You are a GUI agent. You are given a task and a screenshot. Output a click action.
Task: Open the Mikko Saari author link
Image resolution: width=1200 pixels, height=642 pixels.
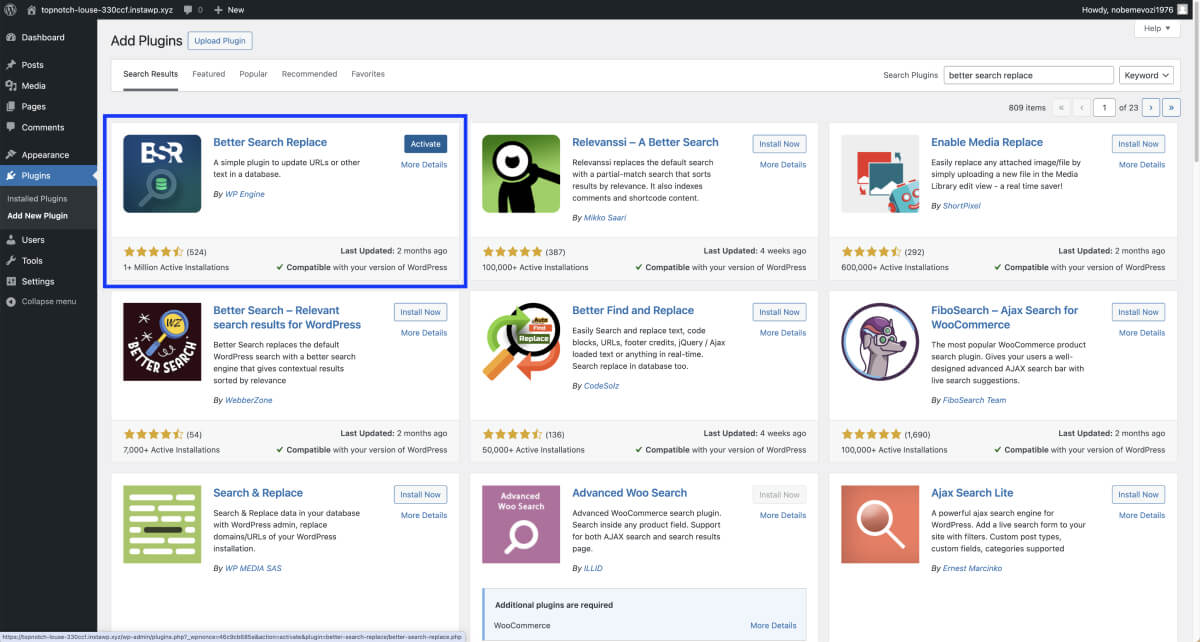603,217
